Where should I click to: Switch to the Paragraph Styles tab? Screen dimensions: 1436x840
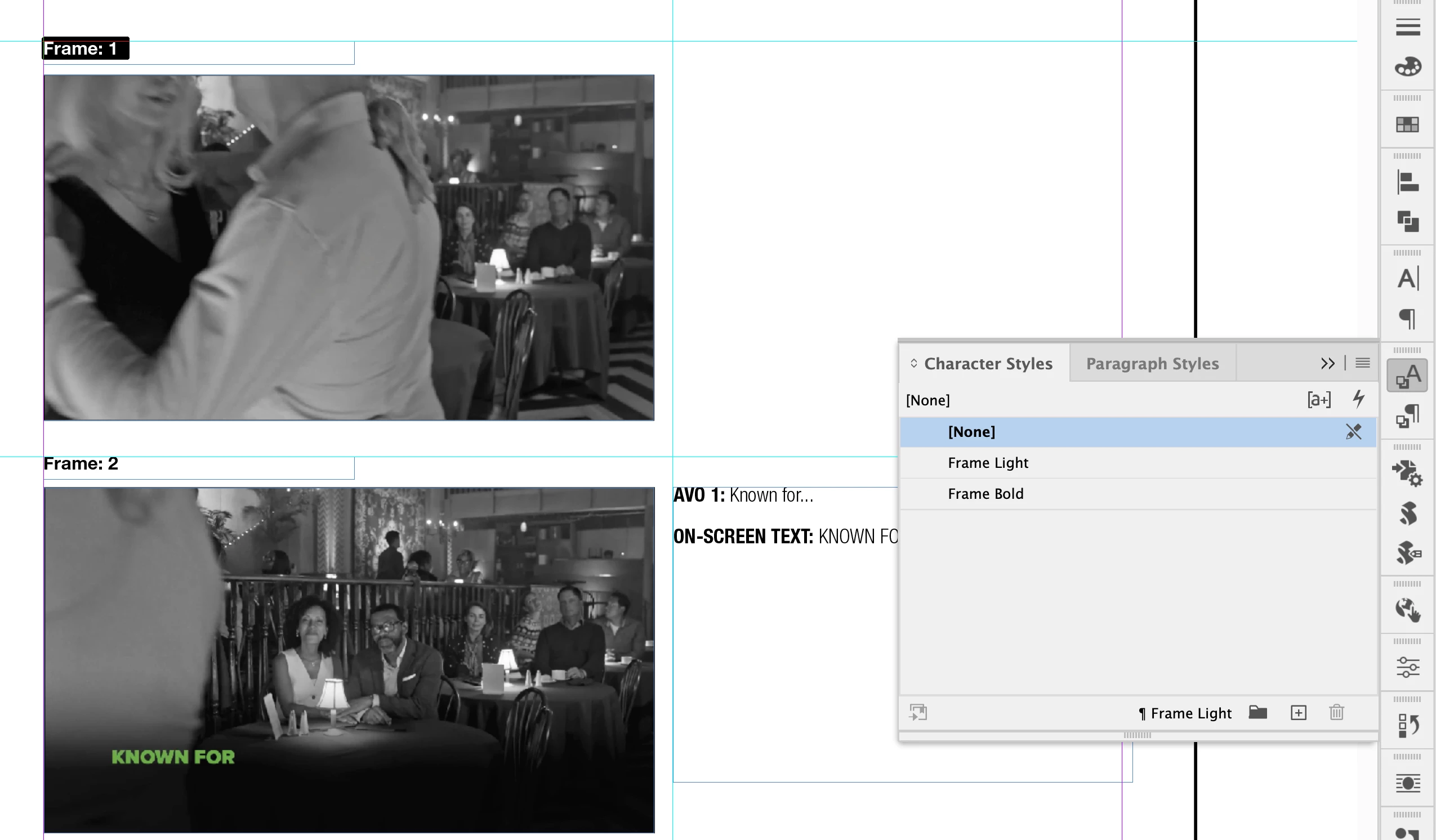(1152, 363)
